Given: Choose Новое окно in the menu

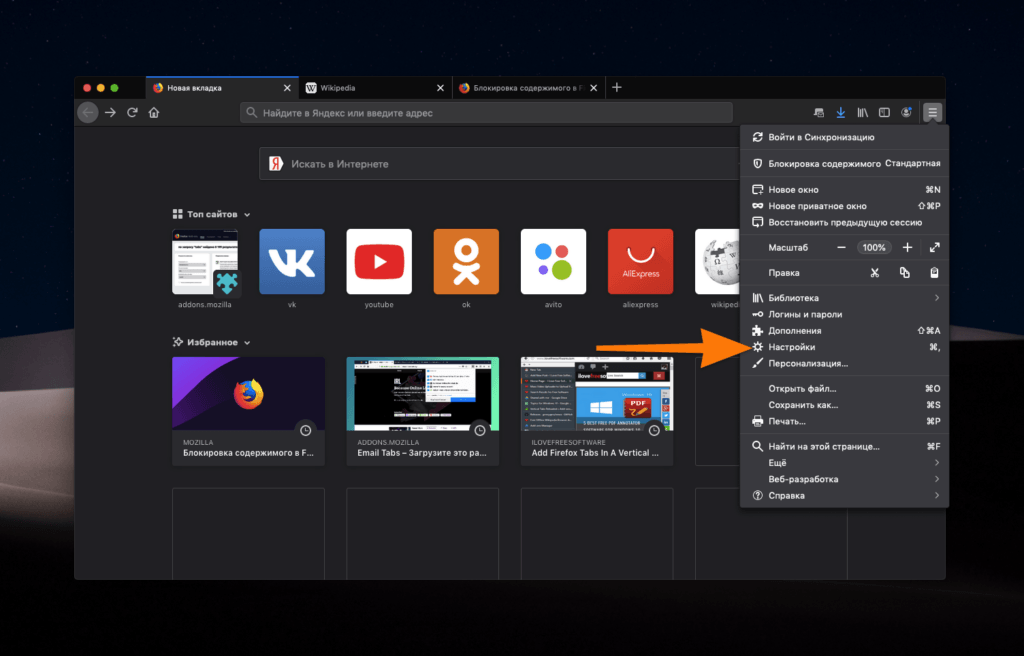Looking at the screenshot, I should coord(844,189).
